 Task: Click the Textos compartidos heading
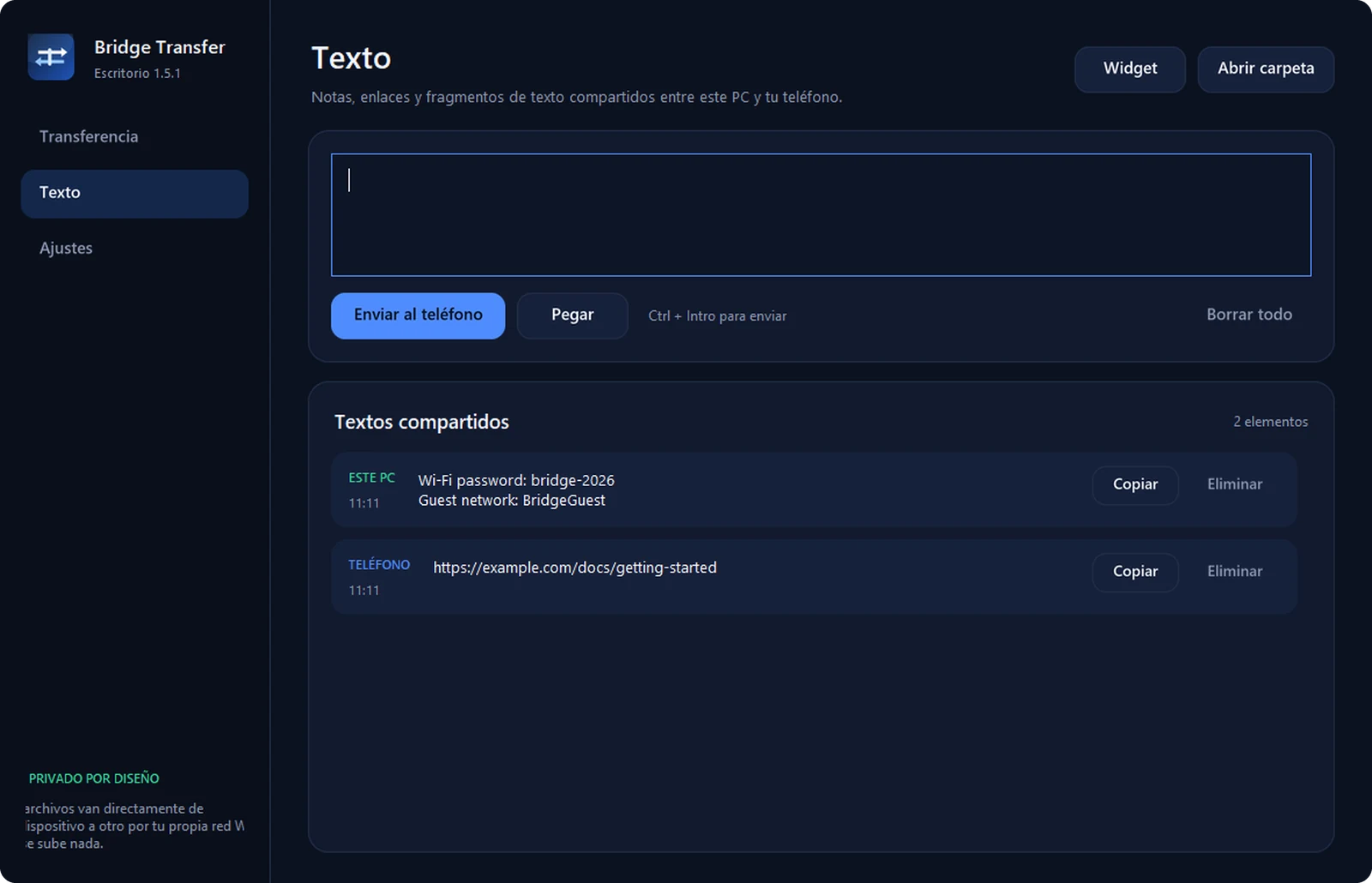[421, 422]
